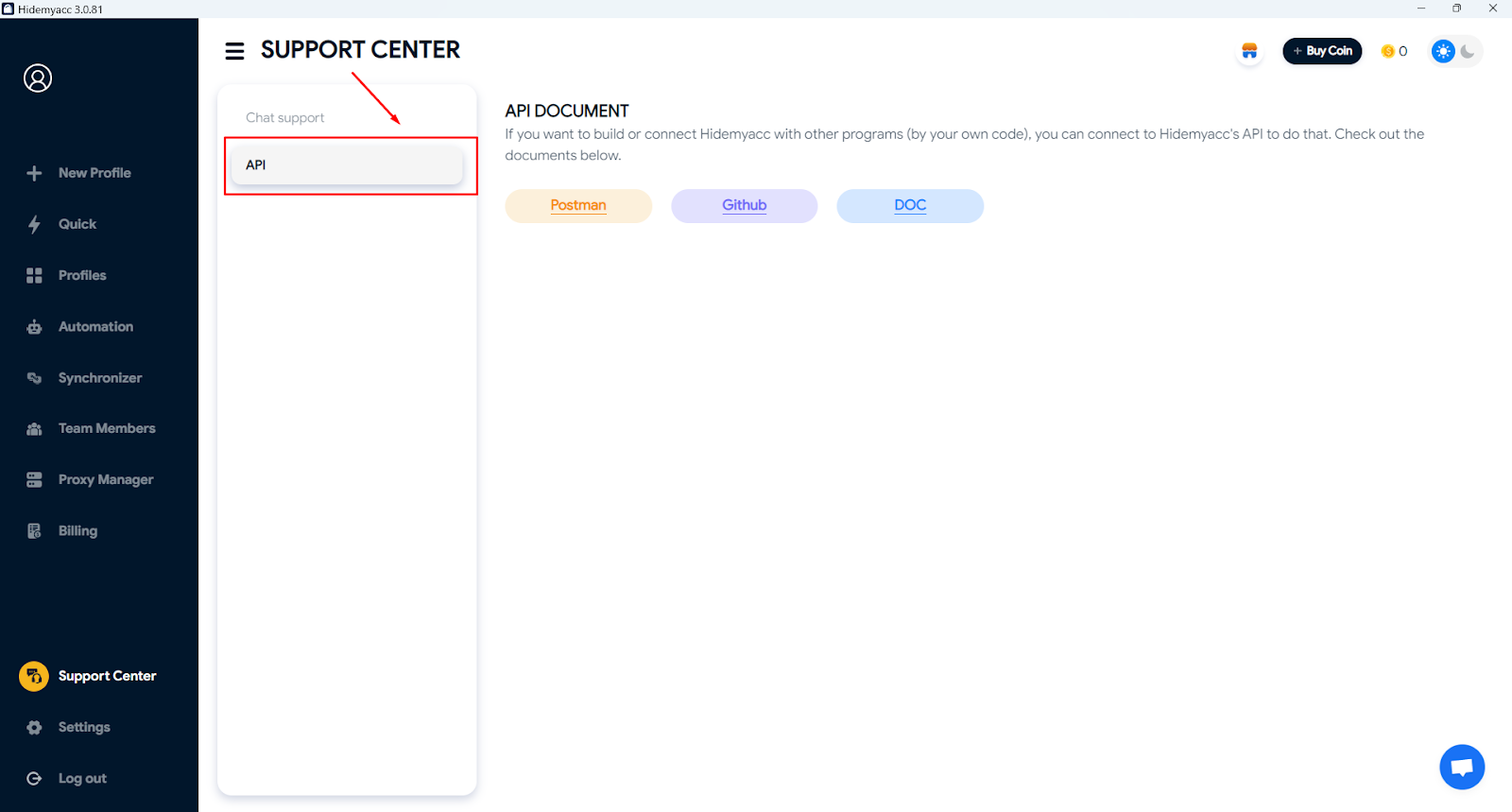
Task: Open the Github documentation link
Action: [745, 206]
